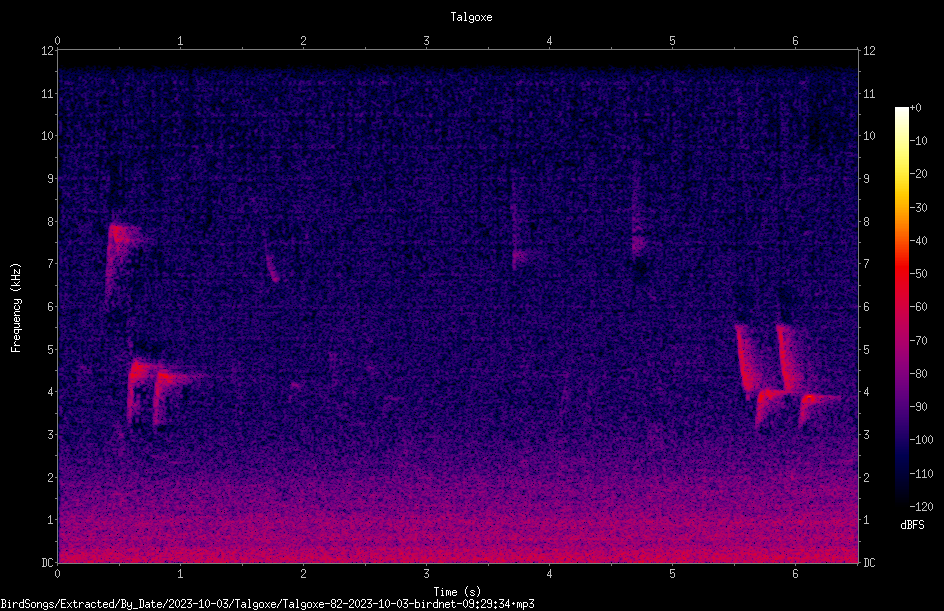944x611 pixels.
Task: Click the "DC" label on the left frequency axis
Action: pos(48,563)
